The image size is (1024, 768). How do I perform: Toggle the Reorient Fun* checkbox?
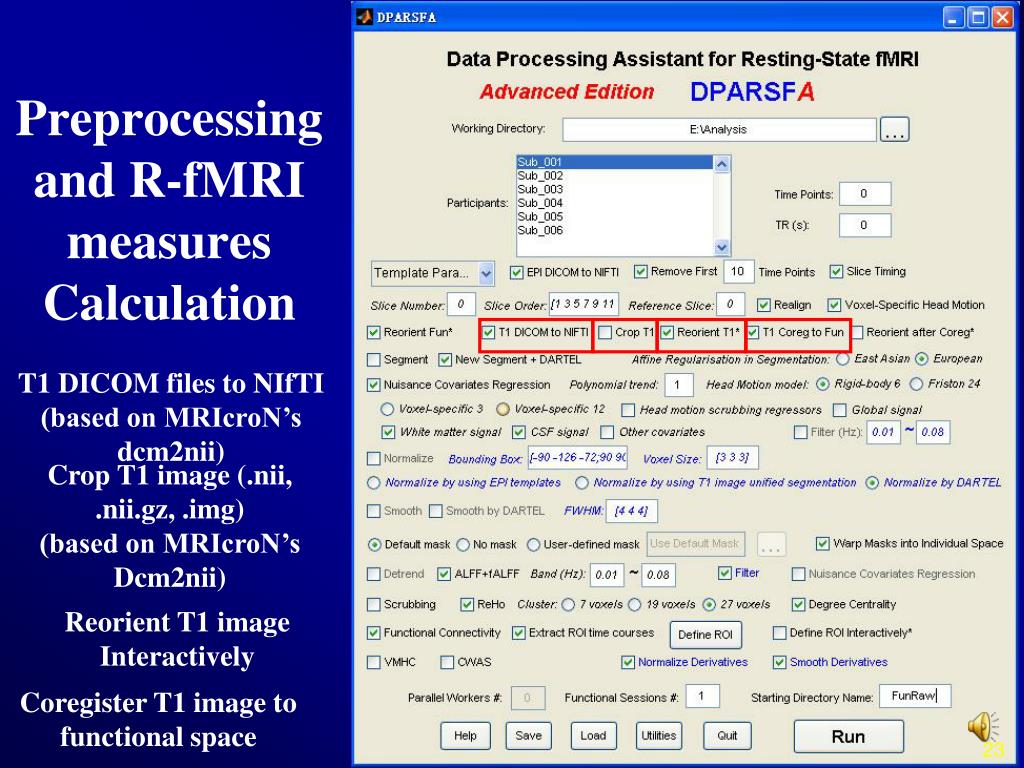[374, 332]
